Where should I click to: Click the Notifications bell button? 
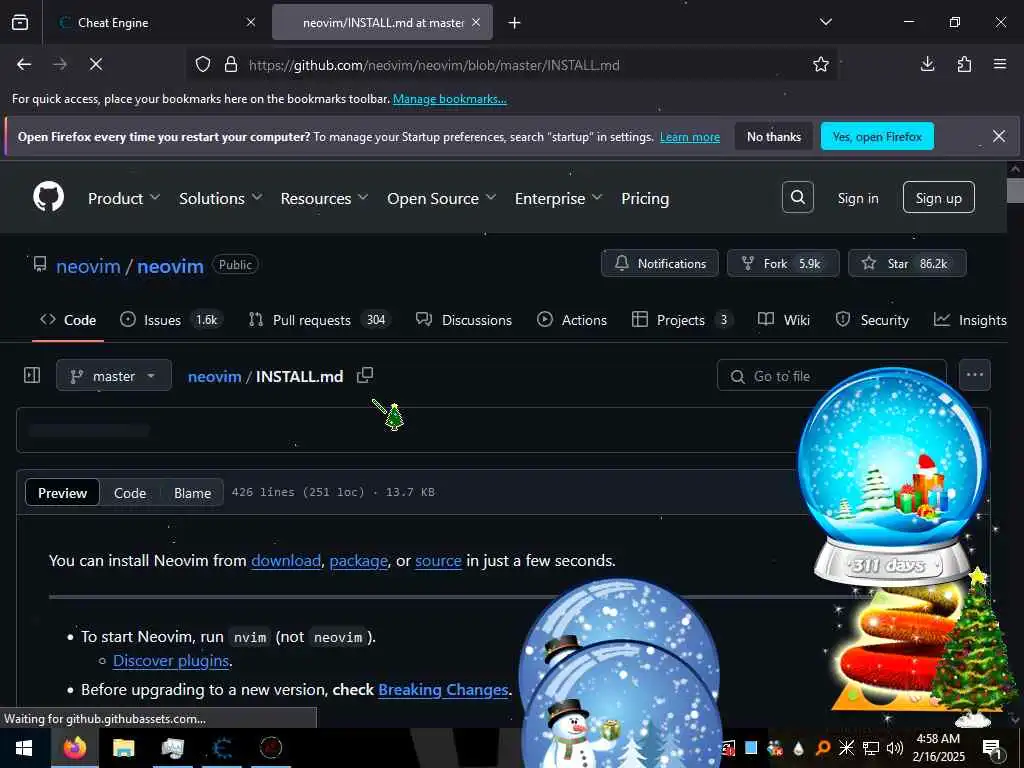(660, 263)
